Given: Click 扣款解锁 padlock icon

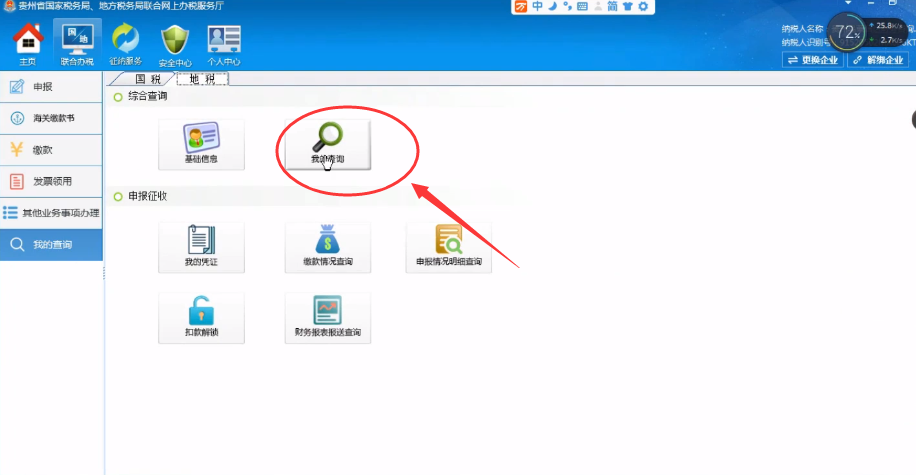Looking at the screenshot, I should tap(201, 317).
